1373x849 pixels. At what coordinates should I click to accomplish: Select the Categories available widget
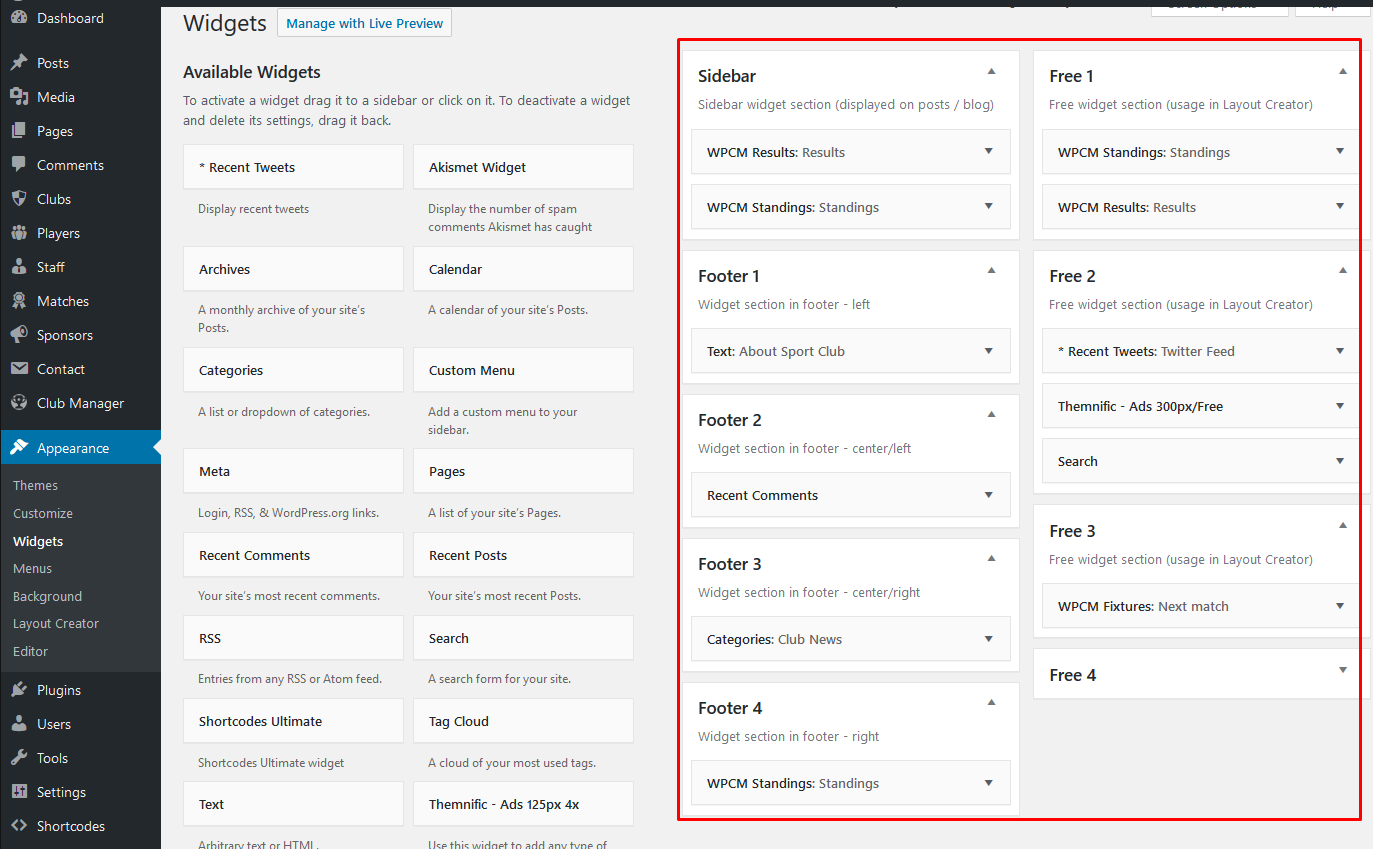(x=293, y=370)
